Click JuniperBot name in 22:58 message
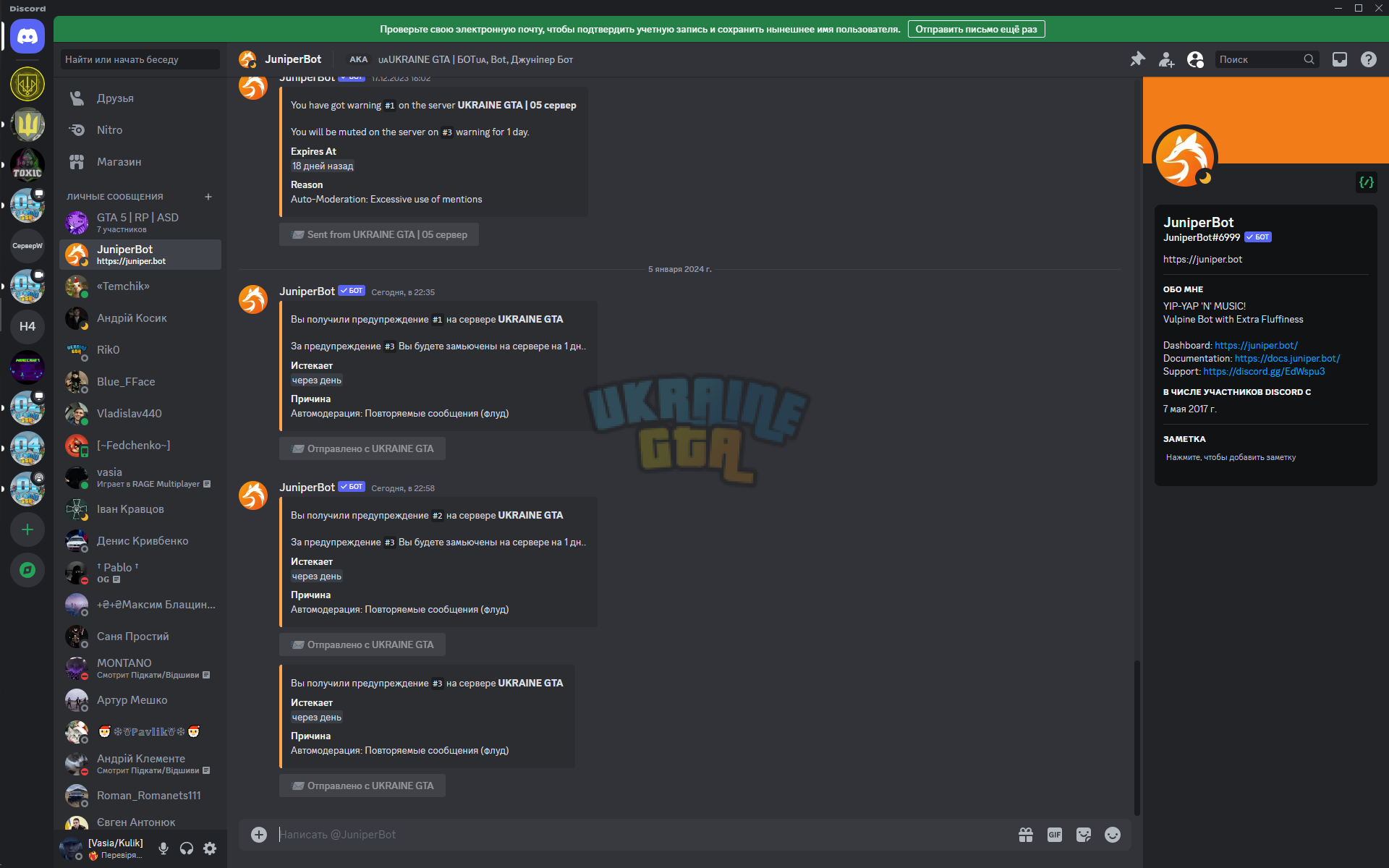The height and width of the screenshot is (868, 1389). tap(307, 488)
